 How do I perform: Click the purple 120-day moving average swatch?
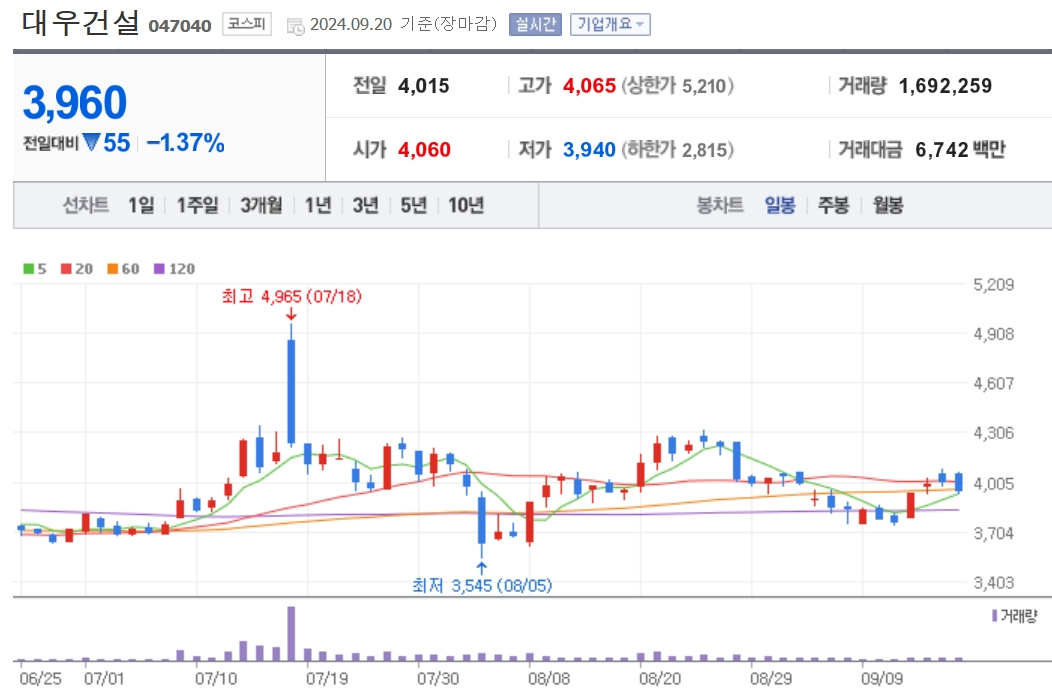[159, 268]
